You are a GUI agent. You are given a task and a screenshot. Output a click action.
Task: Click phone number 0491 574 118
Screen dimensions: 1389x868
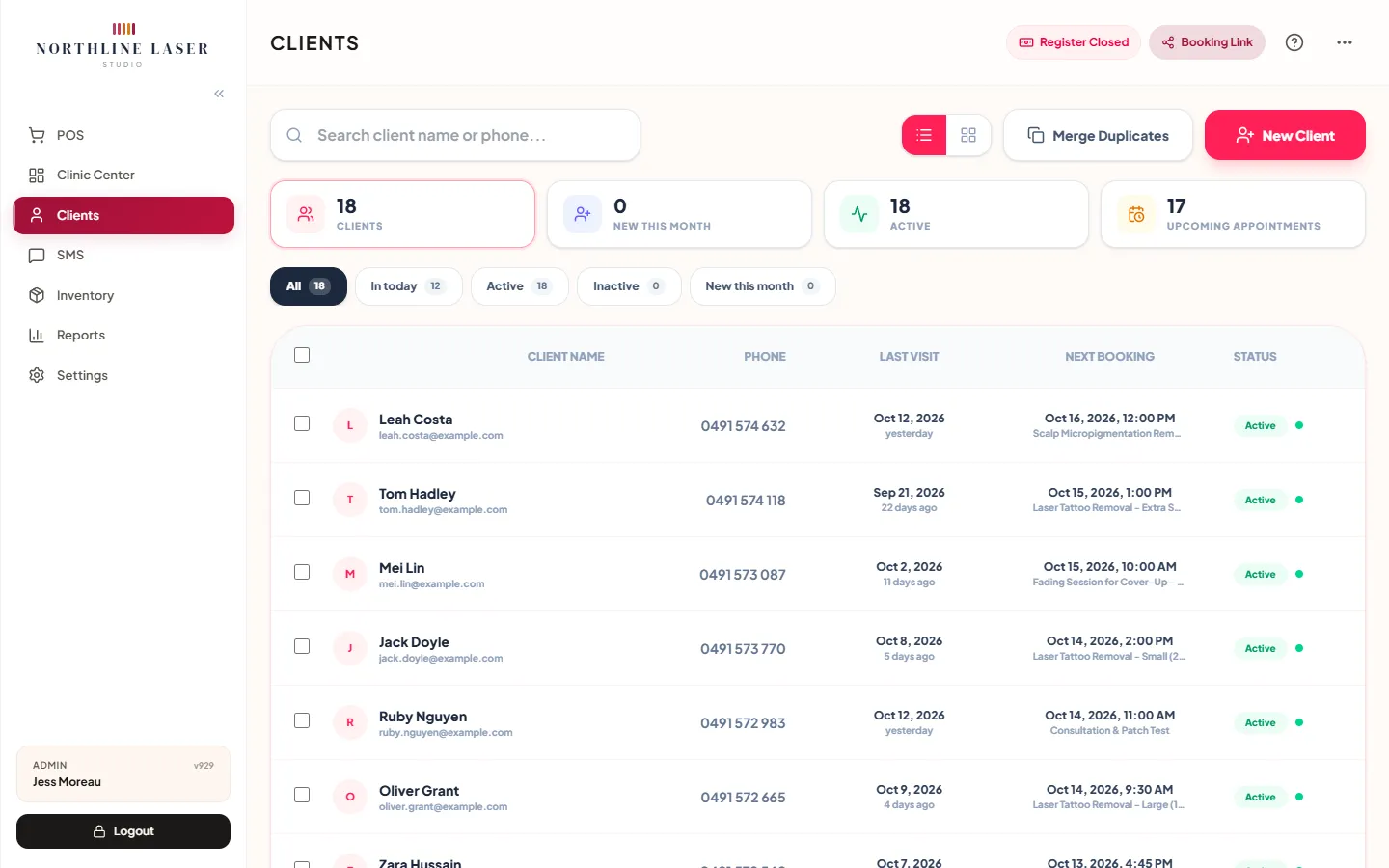point(746,501)
